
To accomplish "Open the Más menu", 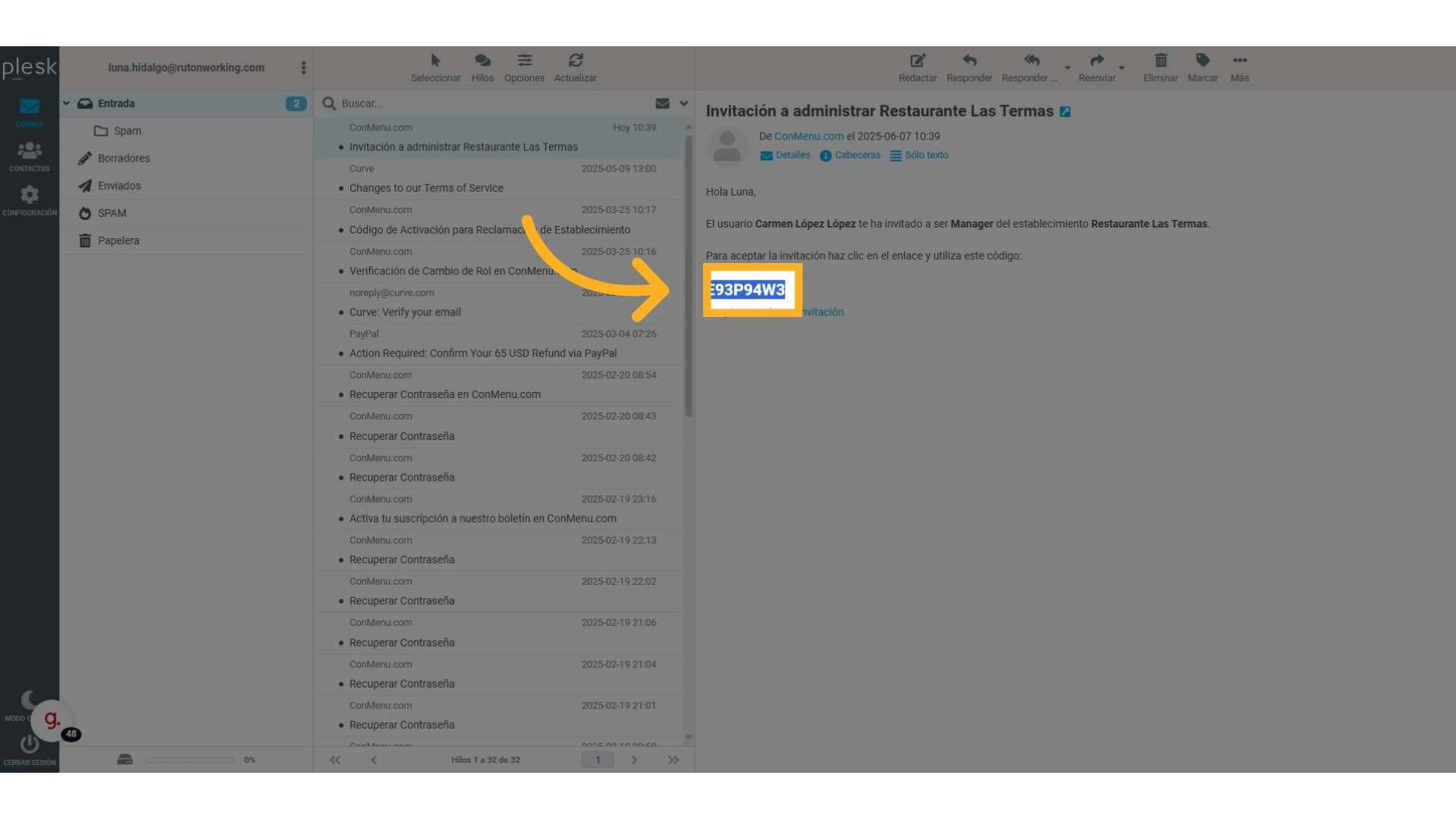I will tap(1240, 61).
